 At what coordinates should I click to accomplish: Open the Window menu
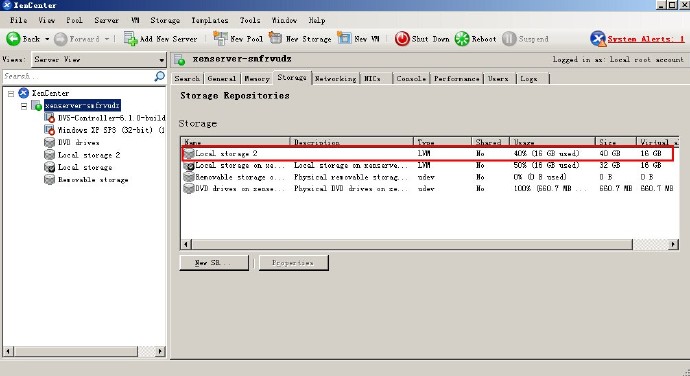point(284,20)
